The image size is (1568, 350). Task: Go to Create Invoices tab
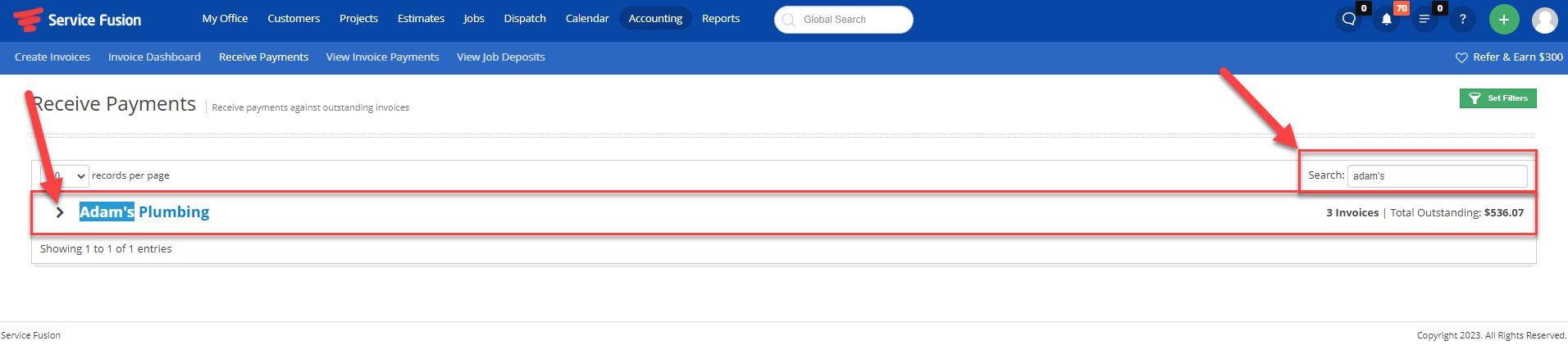point(52,57)
